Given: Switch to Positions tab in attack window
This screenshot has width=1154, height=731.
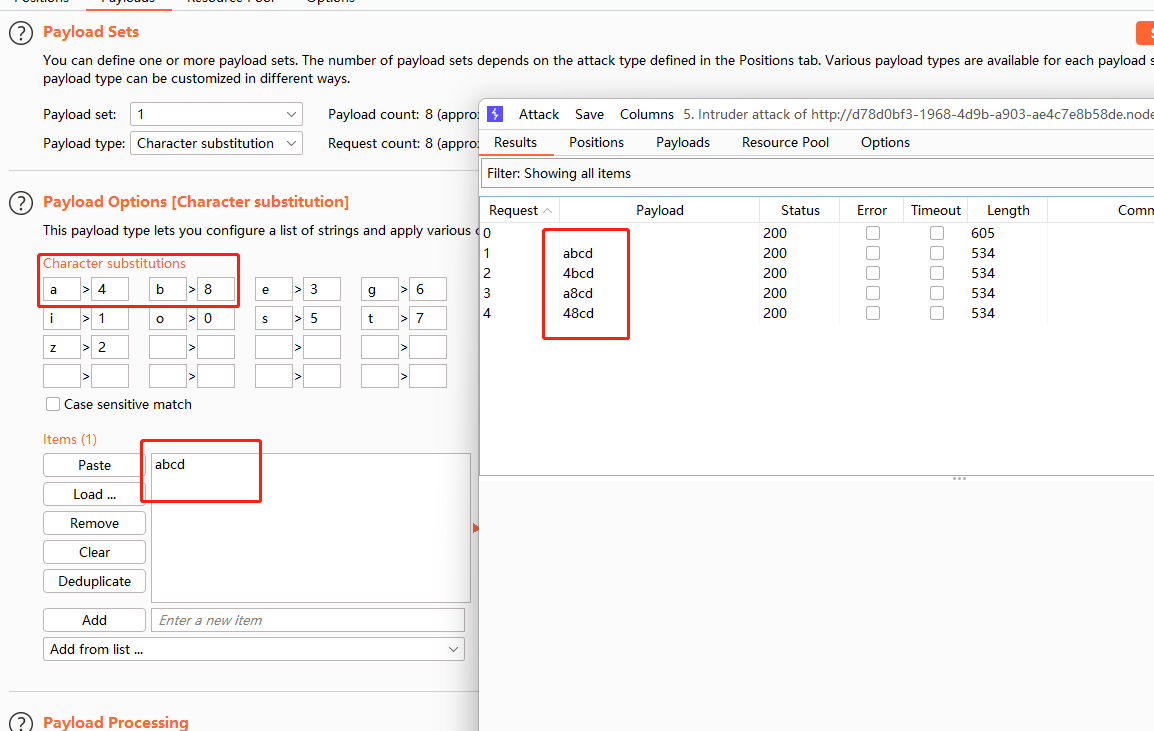Looking at the screenshot, I should pyautogui.click(x=596, y=142).
